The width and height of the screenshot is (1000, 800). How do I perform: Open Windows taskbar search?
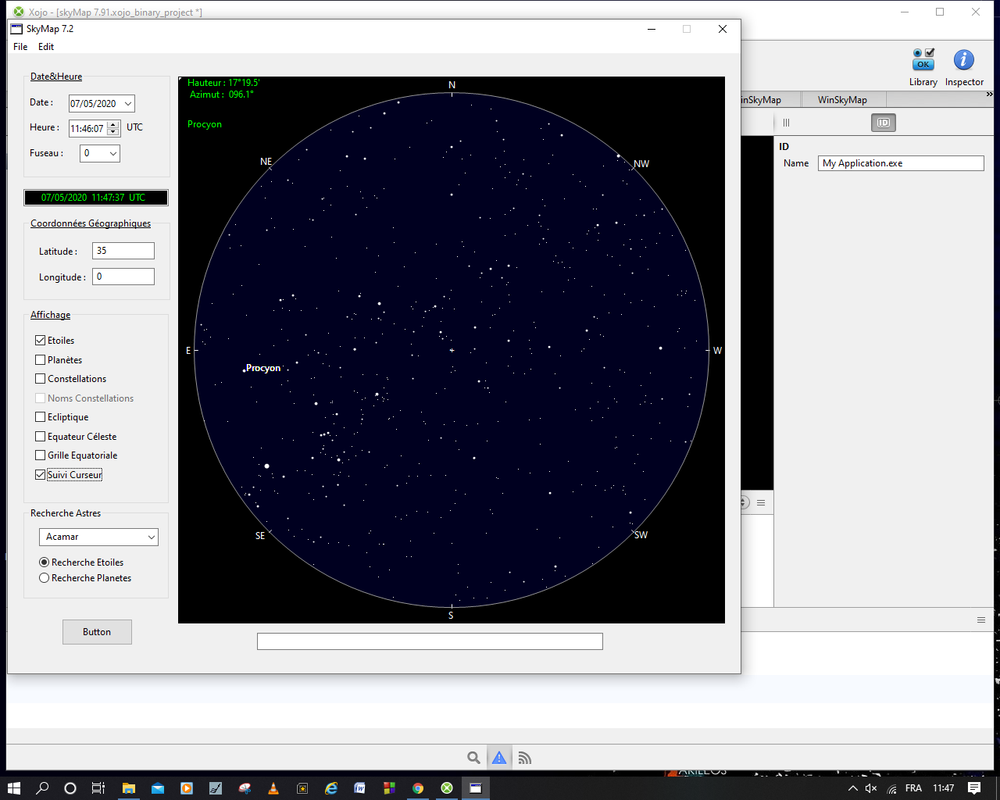click(x=42, y=788)
